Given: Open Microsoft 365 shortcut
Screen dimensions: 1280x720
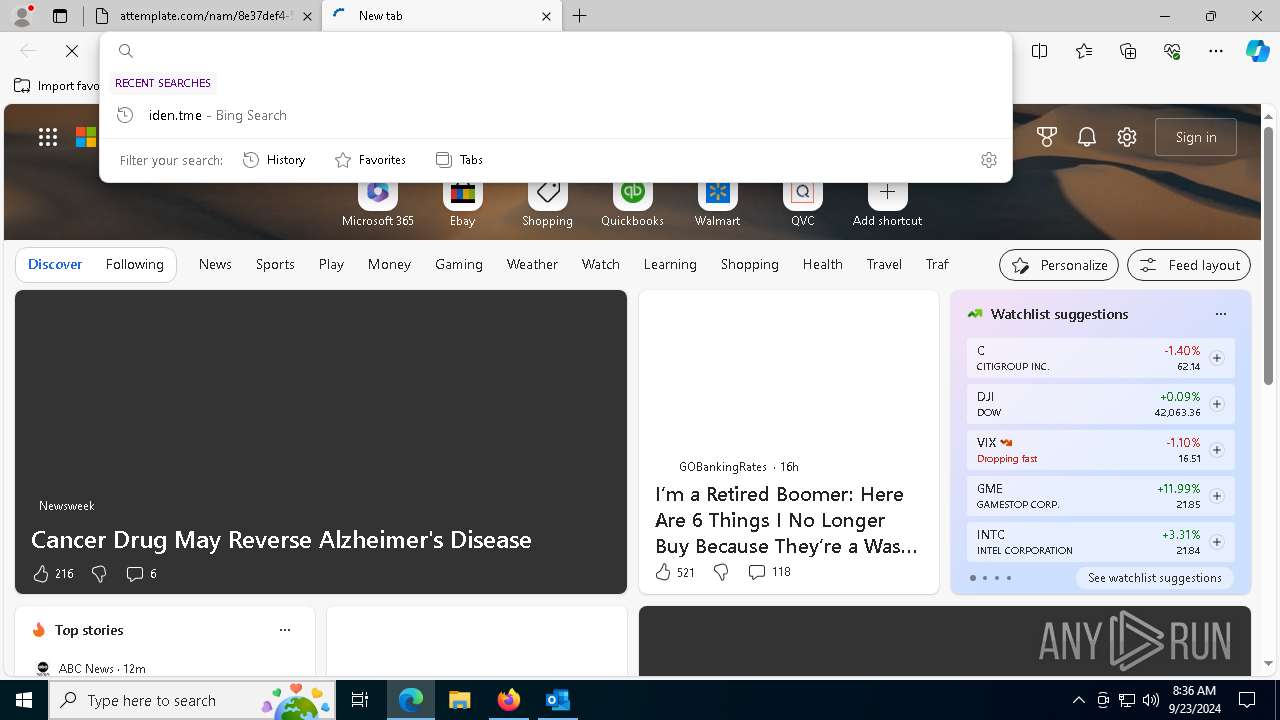Looking at the screenshot, I should (377, 203).
